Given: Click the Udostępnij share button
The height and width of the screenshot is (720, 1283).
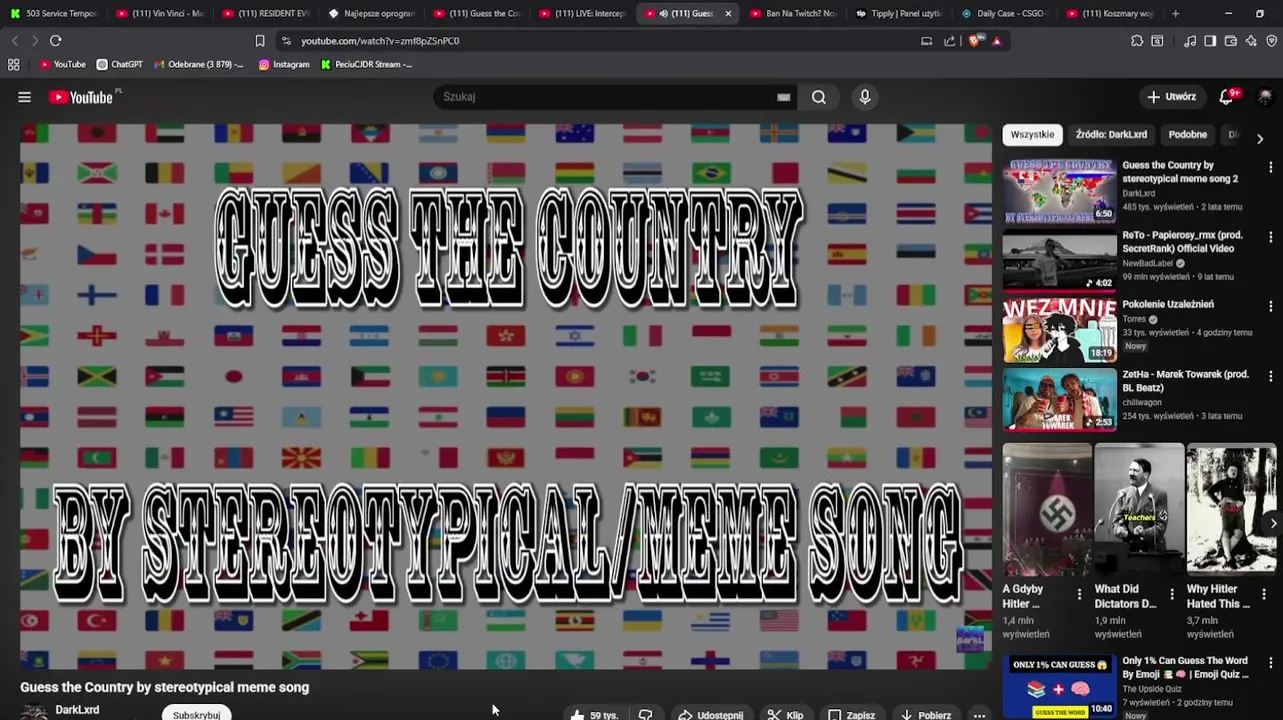Looking at the screenshot, I should [710, 715].
